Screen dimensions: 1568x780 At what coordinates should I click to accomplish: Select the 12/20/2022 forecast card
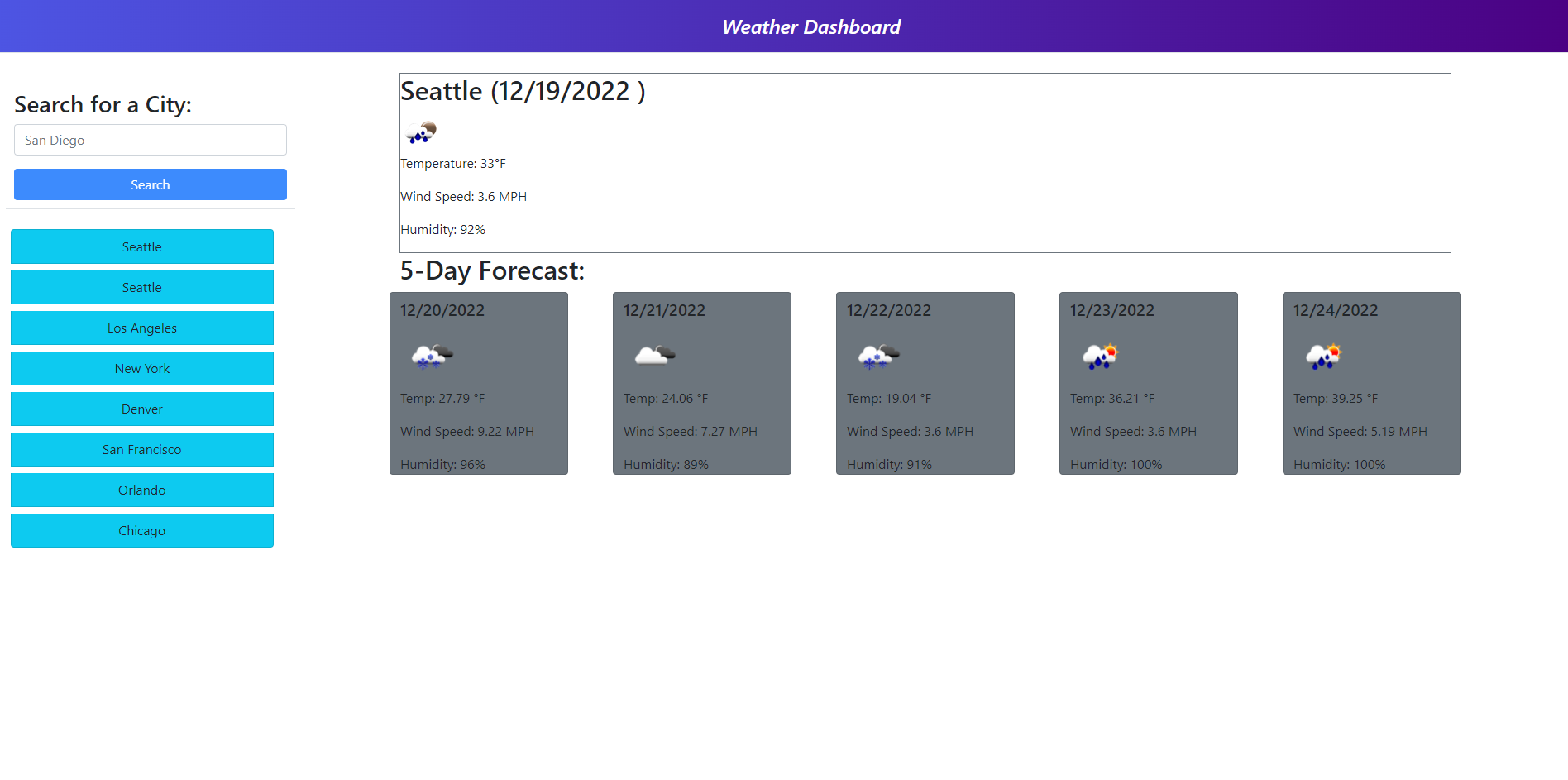point(478,383)
